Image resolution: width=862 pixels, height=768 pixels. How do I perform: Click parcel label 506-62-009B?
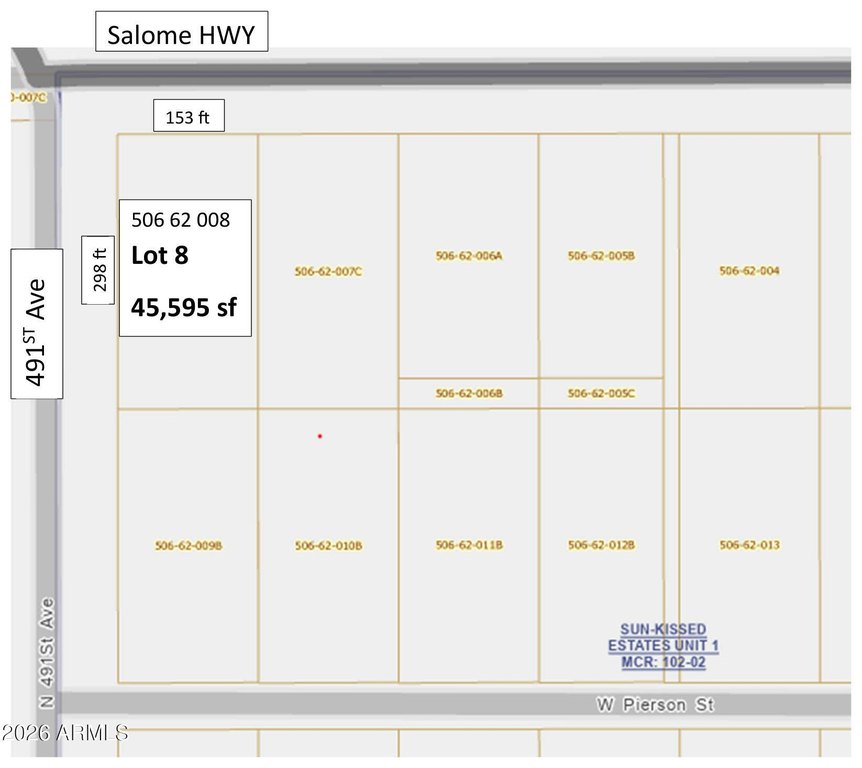point(189,545)
